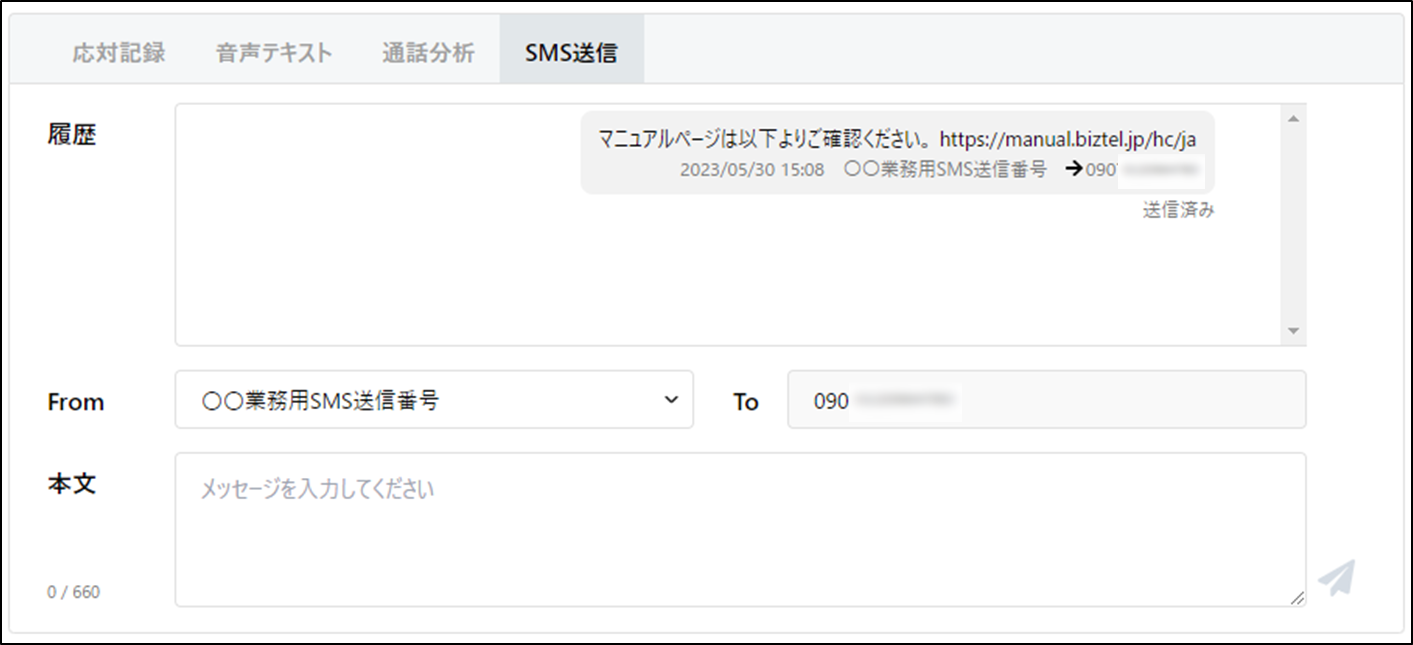Focus the 本文 message text area
Viewport: 1413px width, 645px height.
[740, 529]
